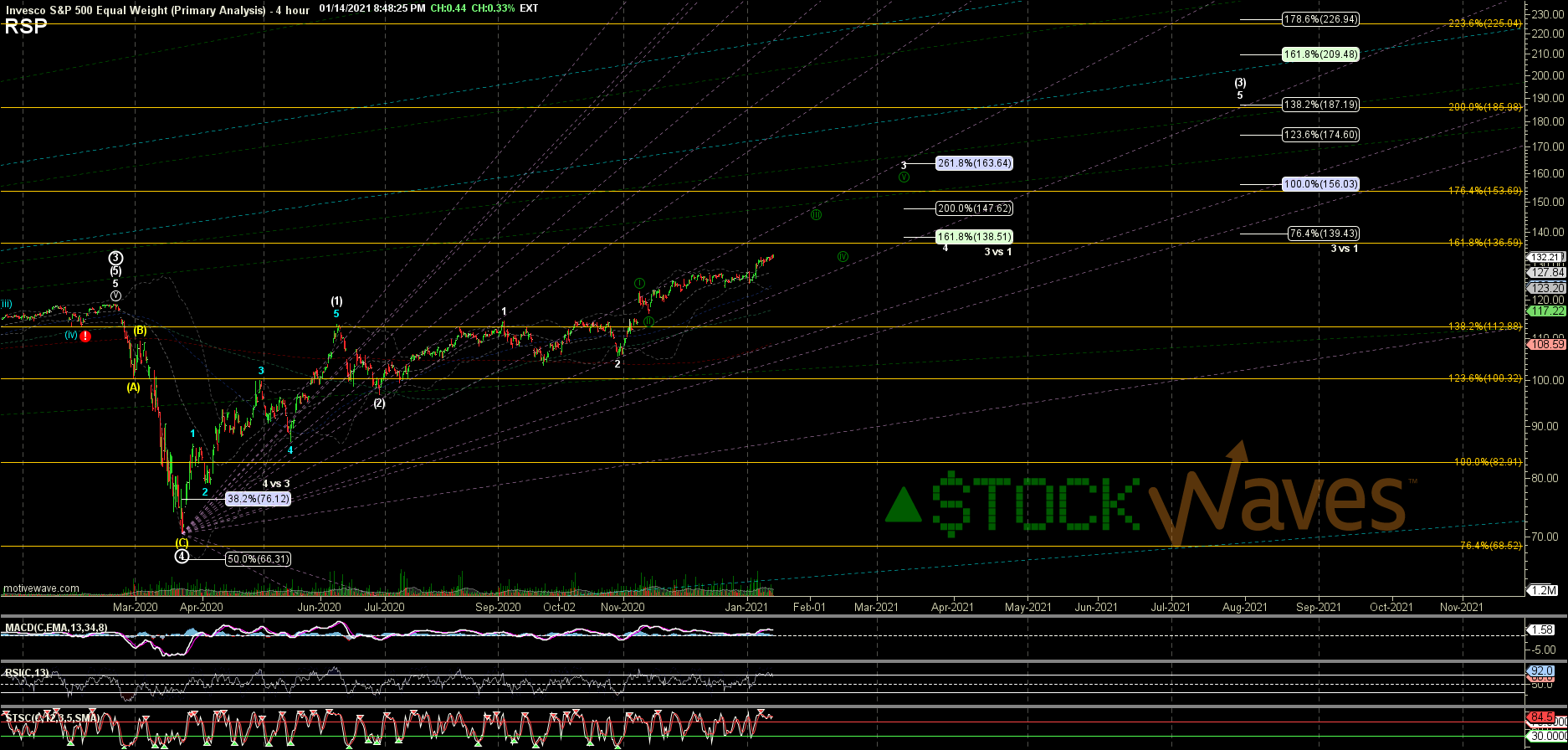Select the 178.6%(226.94) Fibonacci label
This screenshot has width=1568, height=750.
(x=1320, y=18)
